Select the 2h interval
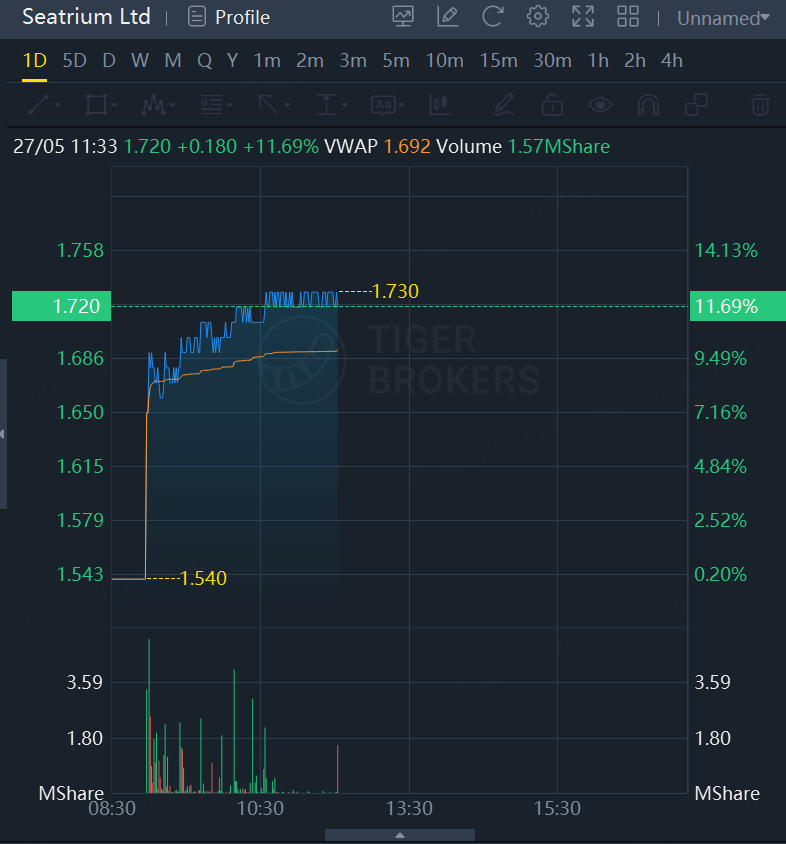Screen dimensions: 786x844 [x=635, y=61]
